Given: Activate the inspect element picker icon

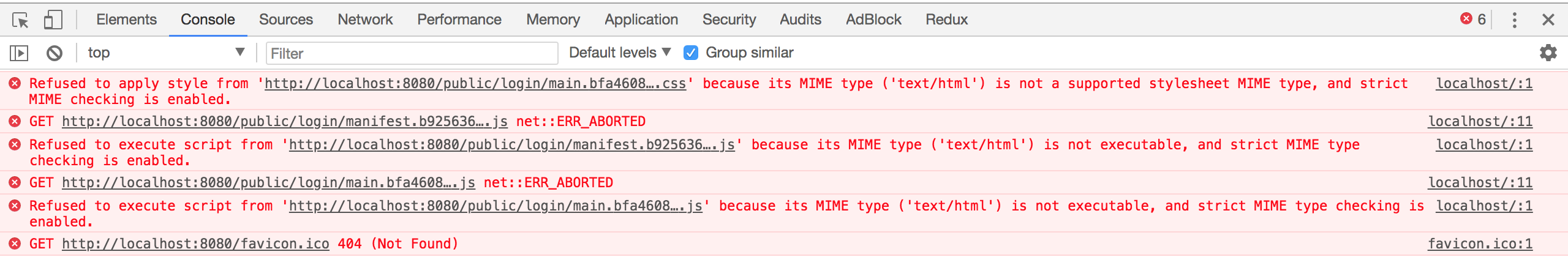Looking at the screenshot, I should pyautogui.click(x=20, y=20).
